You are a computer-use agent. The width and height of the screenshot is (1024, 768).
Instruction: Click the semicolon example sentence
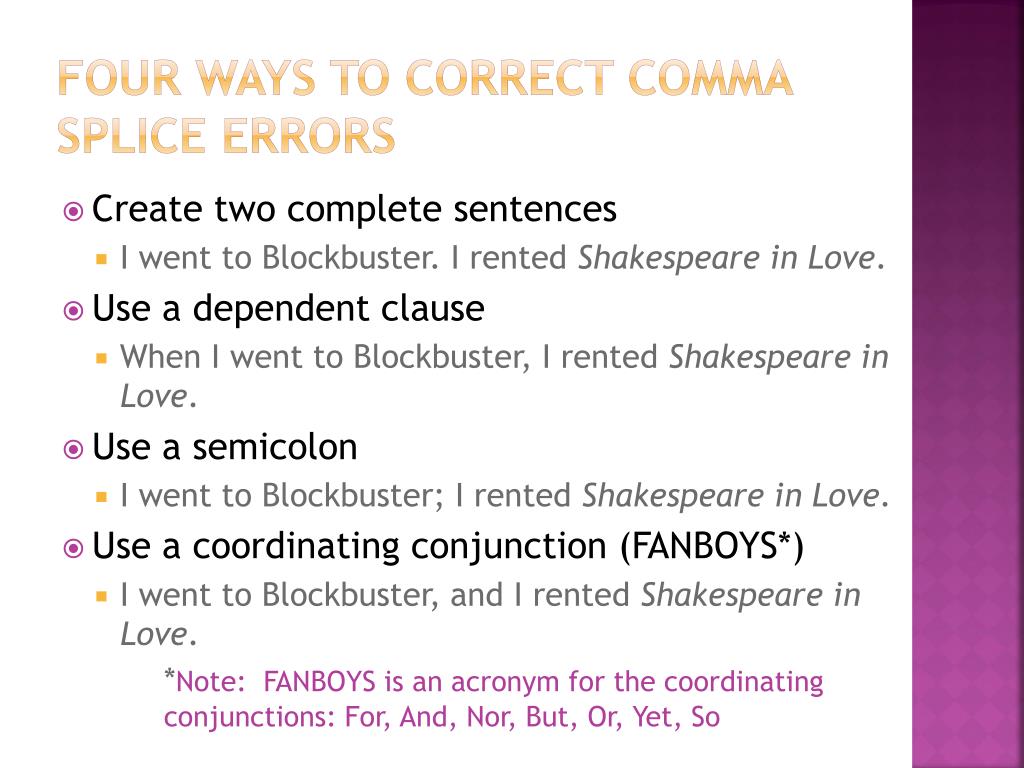(504, 496)
